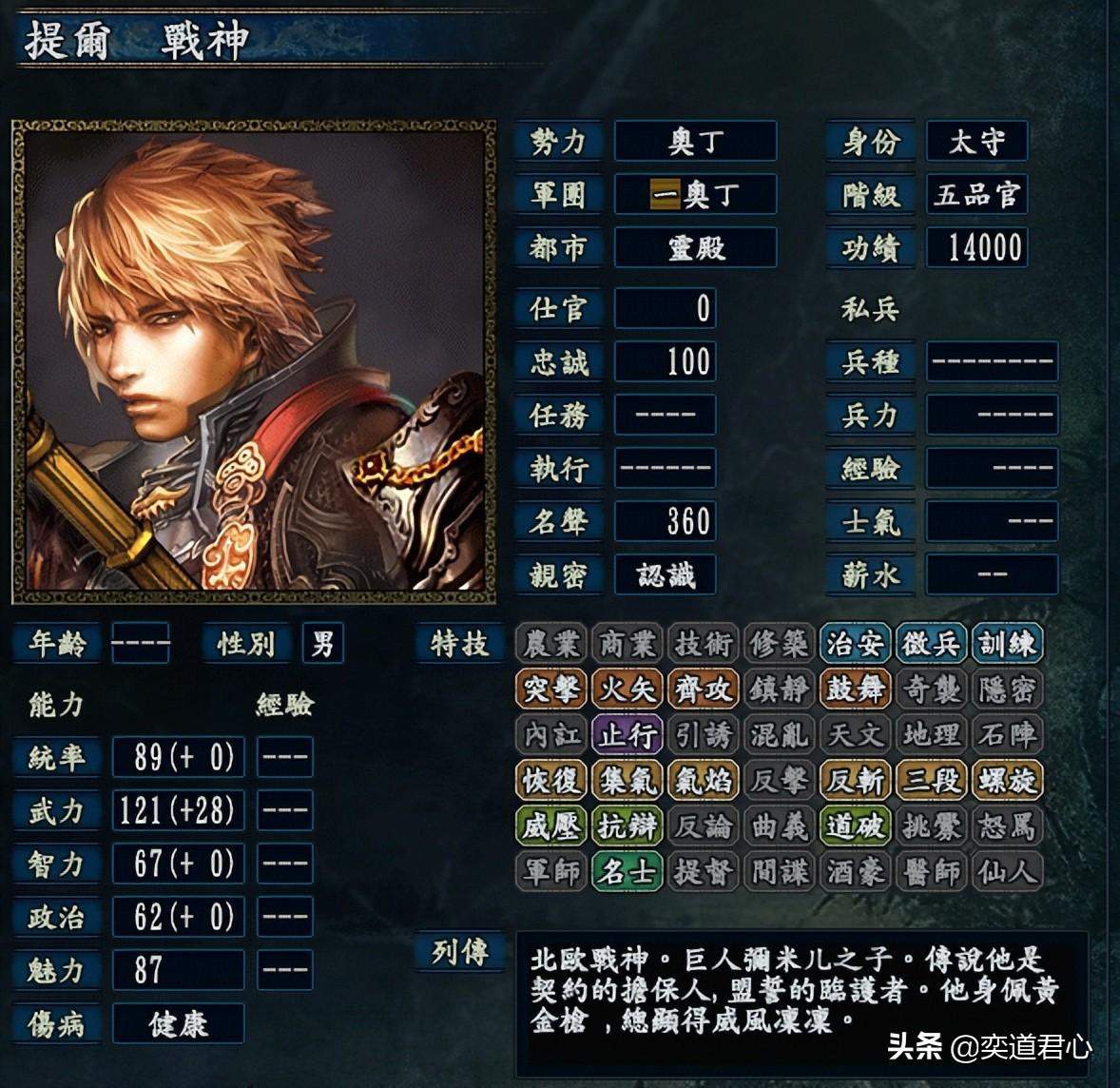This screenshot has height=1088, width=1120.
Task: Select the 都市 value 靈殿
Action: click(x=695, y=247)
